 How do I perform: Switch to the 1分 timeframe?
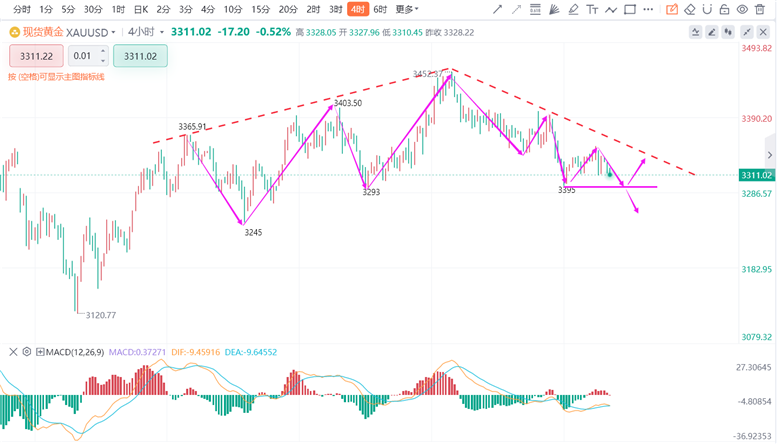pyautogui.click(x=46, y=9)
